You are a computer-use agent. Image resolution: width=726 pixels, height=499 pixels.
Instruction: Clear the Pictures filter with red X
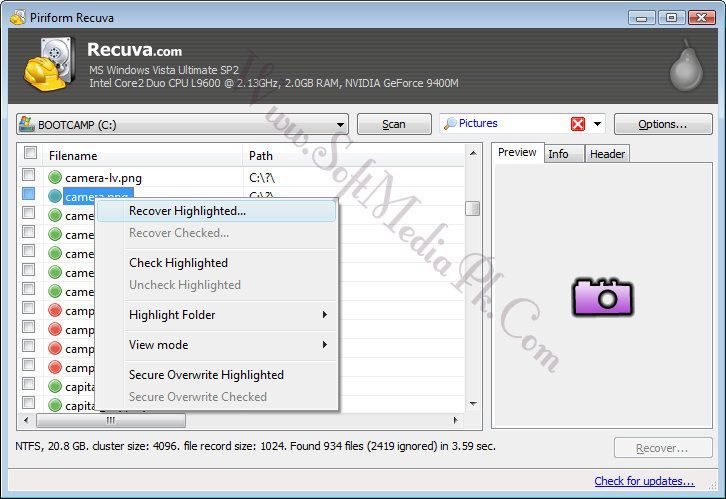click(577, 124)
